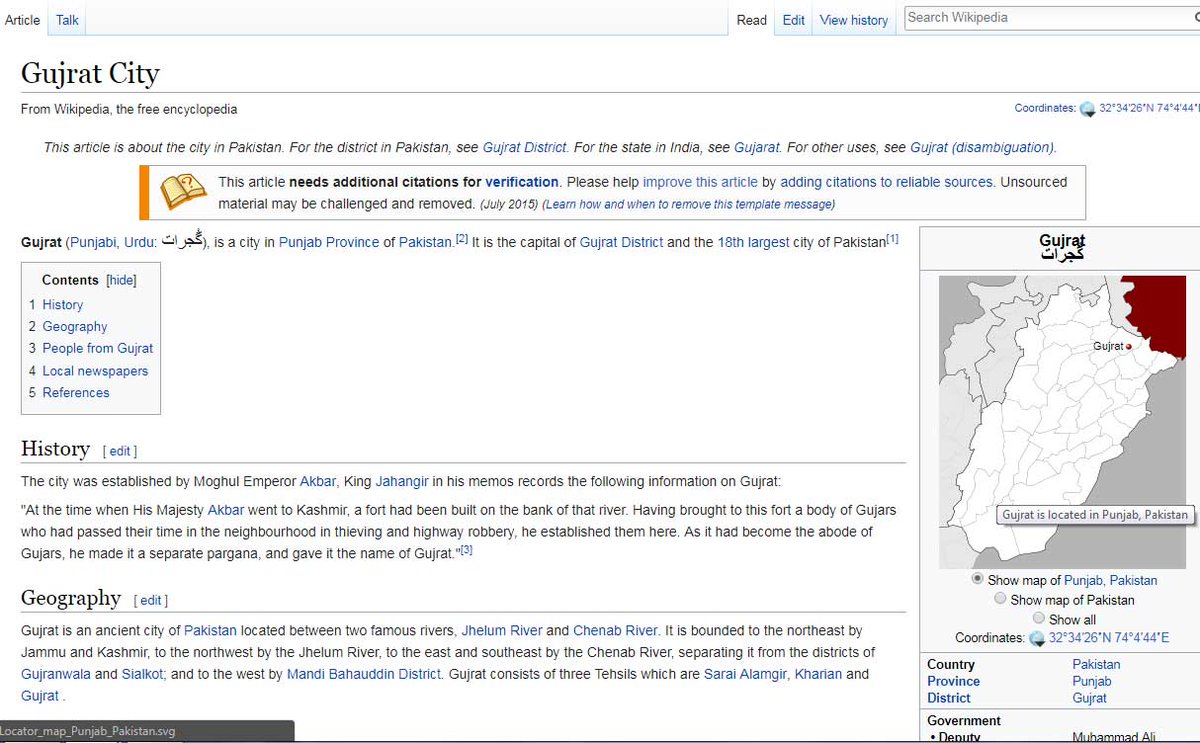The width and height of the screenshot is (1200, 743).
Task: Open the Gujarat state of India link
Action: tap(757, 147)
